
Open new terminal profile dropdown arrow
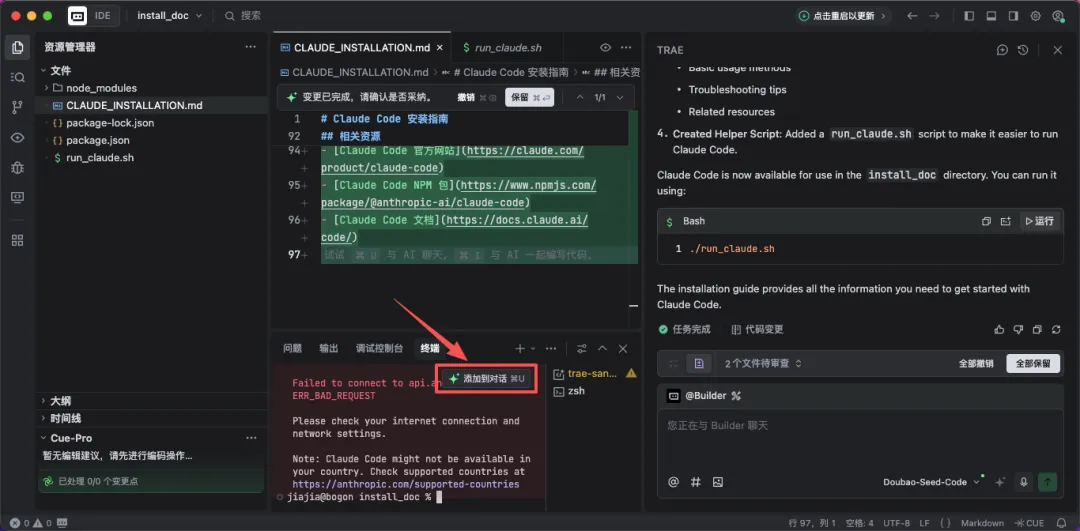533,348
